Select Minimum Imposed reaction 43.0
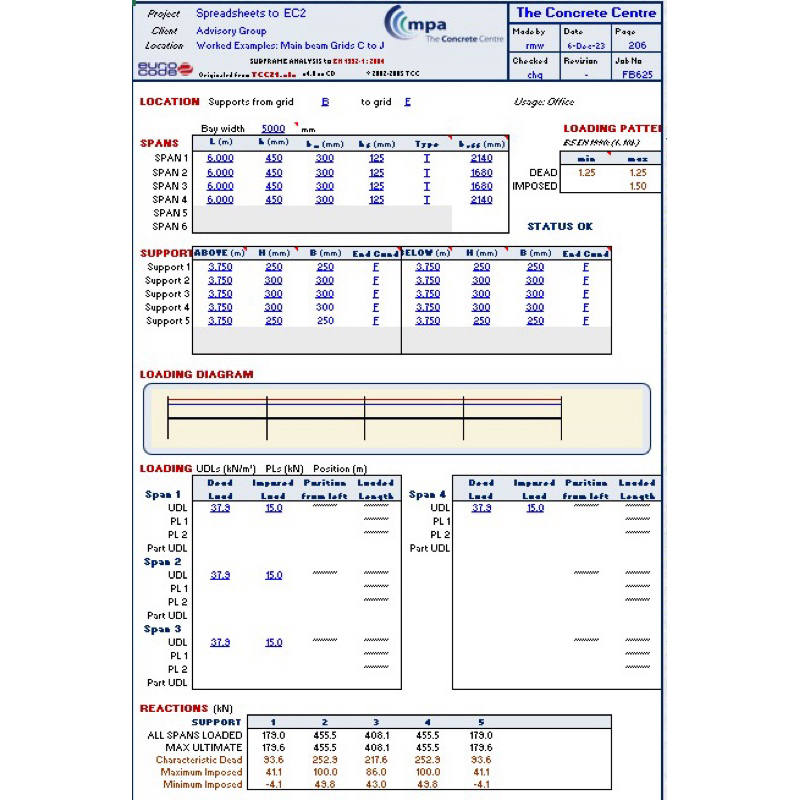Viewport: 800px width, 800px height. coord(376,785)
